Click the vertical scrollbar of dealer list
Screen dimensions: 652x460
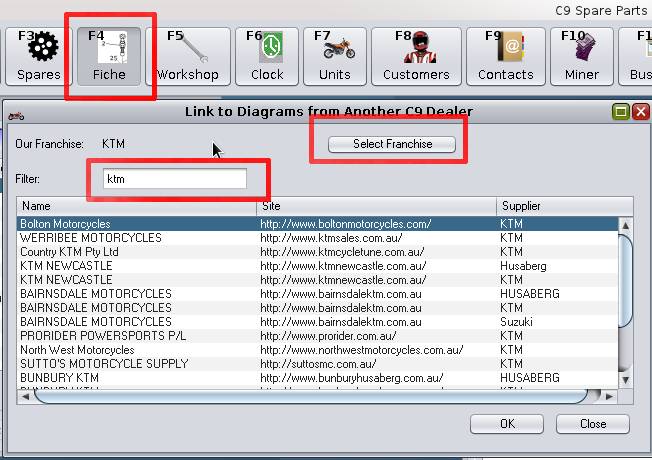coord(626,290)
